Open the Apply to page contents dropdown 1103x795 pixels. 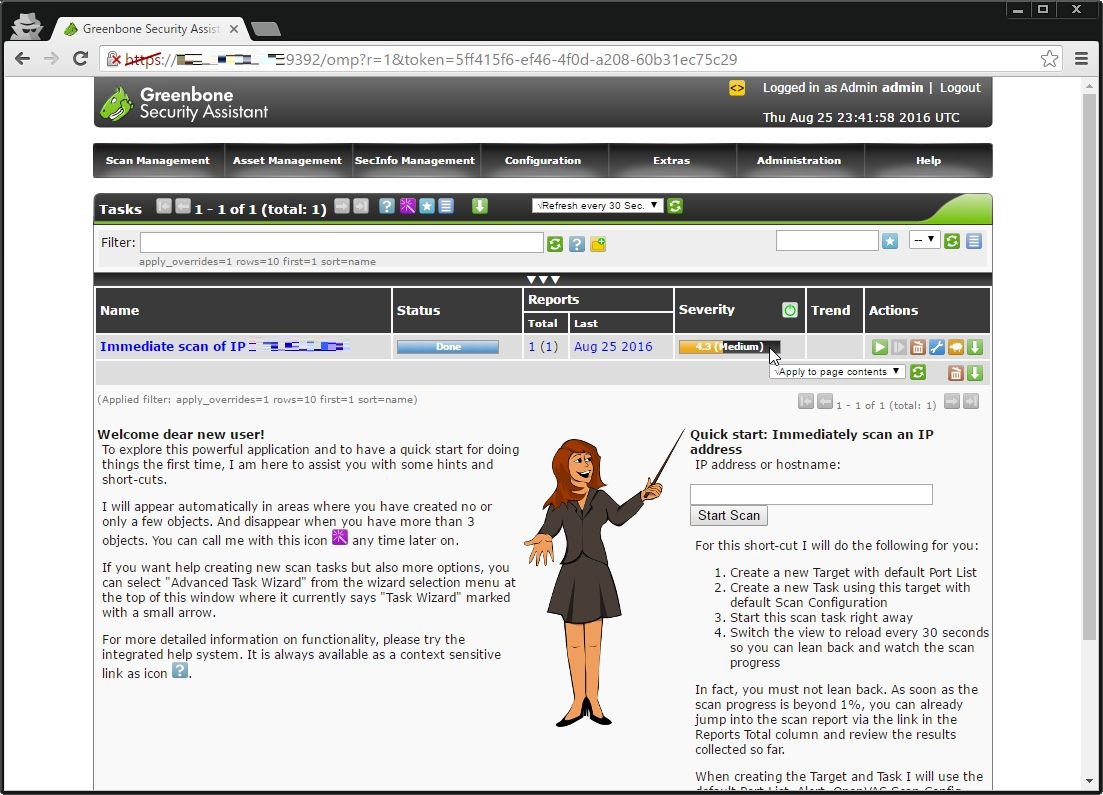[837, 371]
